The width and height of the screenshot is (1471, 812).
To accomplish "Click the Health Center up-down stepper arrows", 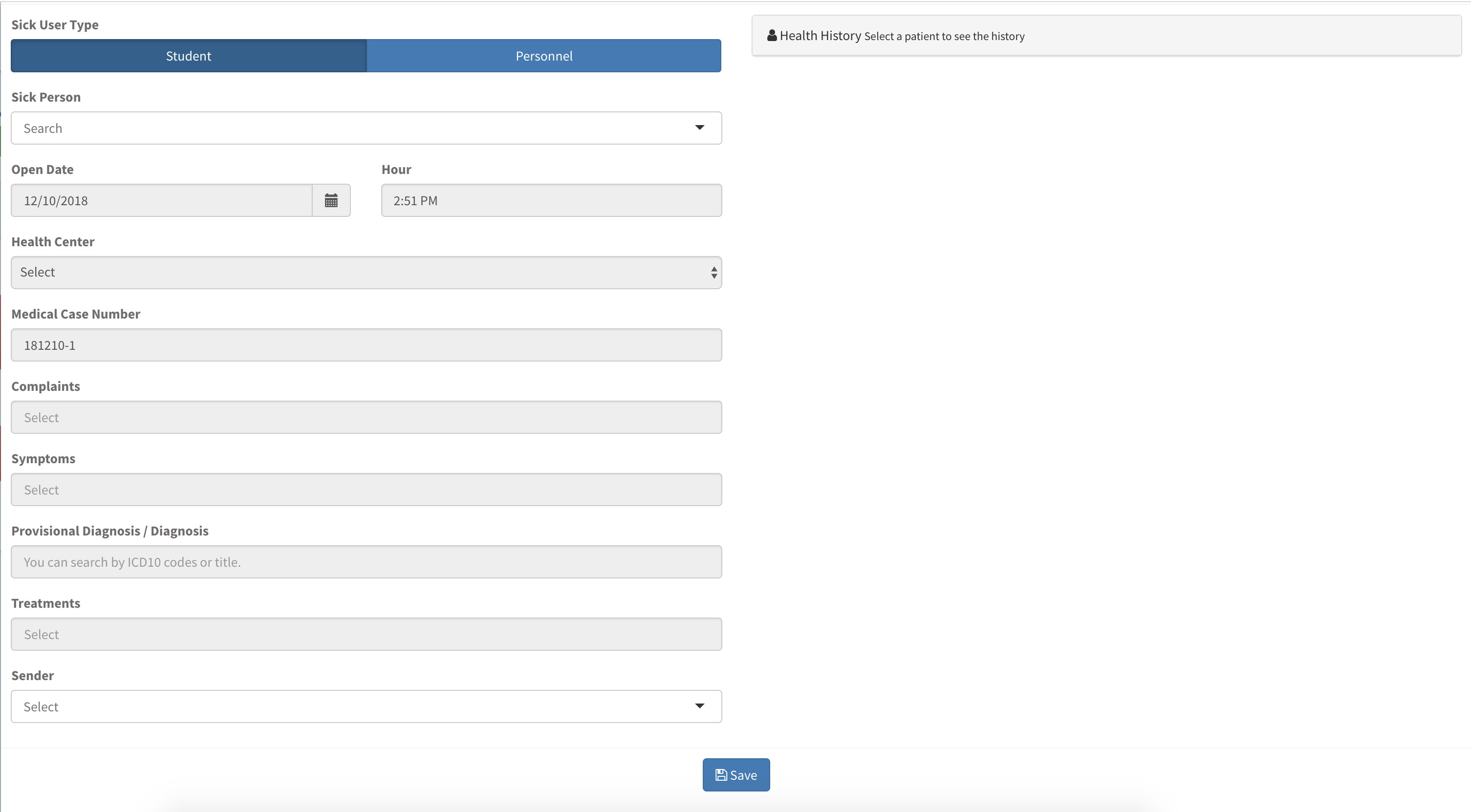I will pyautogui.click(x=714, y=273).
